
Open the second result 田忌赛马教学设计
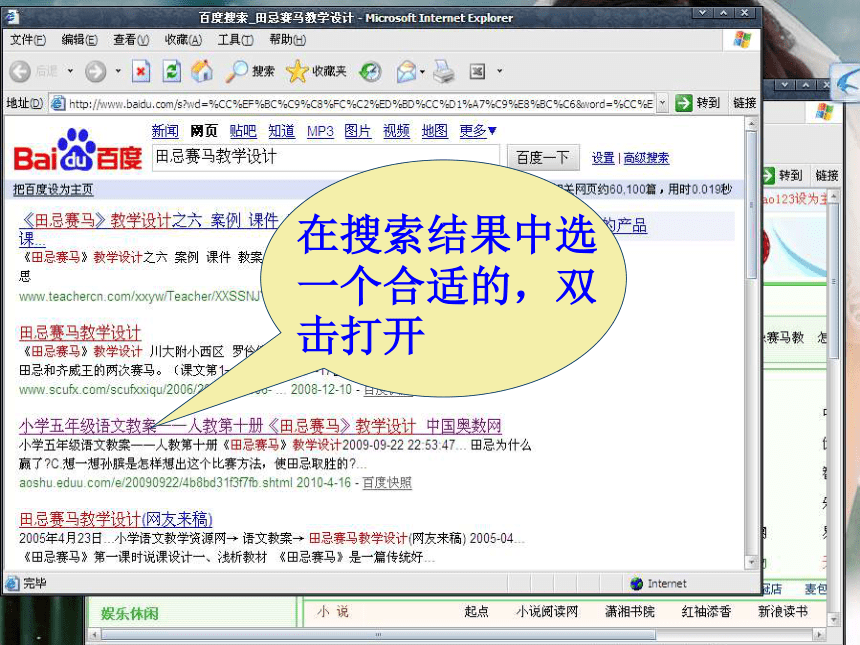click(x=80, y=333)
